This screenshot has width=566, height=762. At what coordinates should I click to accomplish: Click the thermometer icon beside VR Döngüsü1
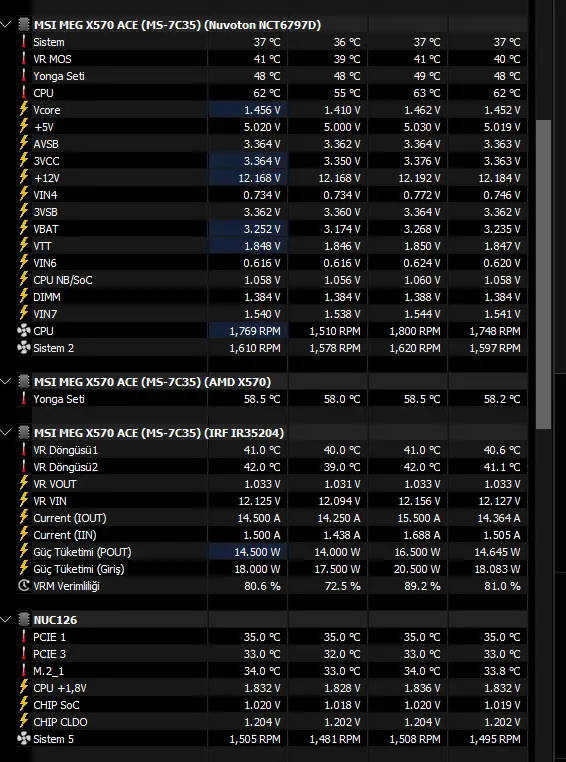coord(23,450)
